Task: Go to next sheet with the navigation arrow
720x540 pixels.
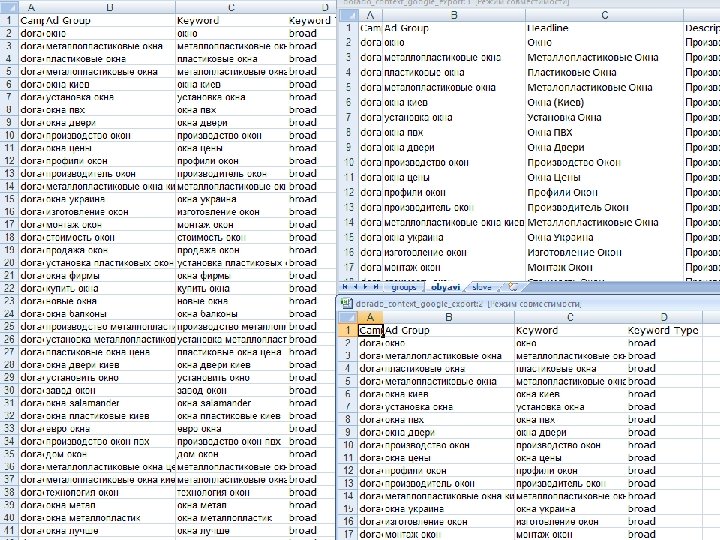Action: point(366,287)
